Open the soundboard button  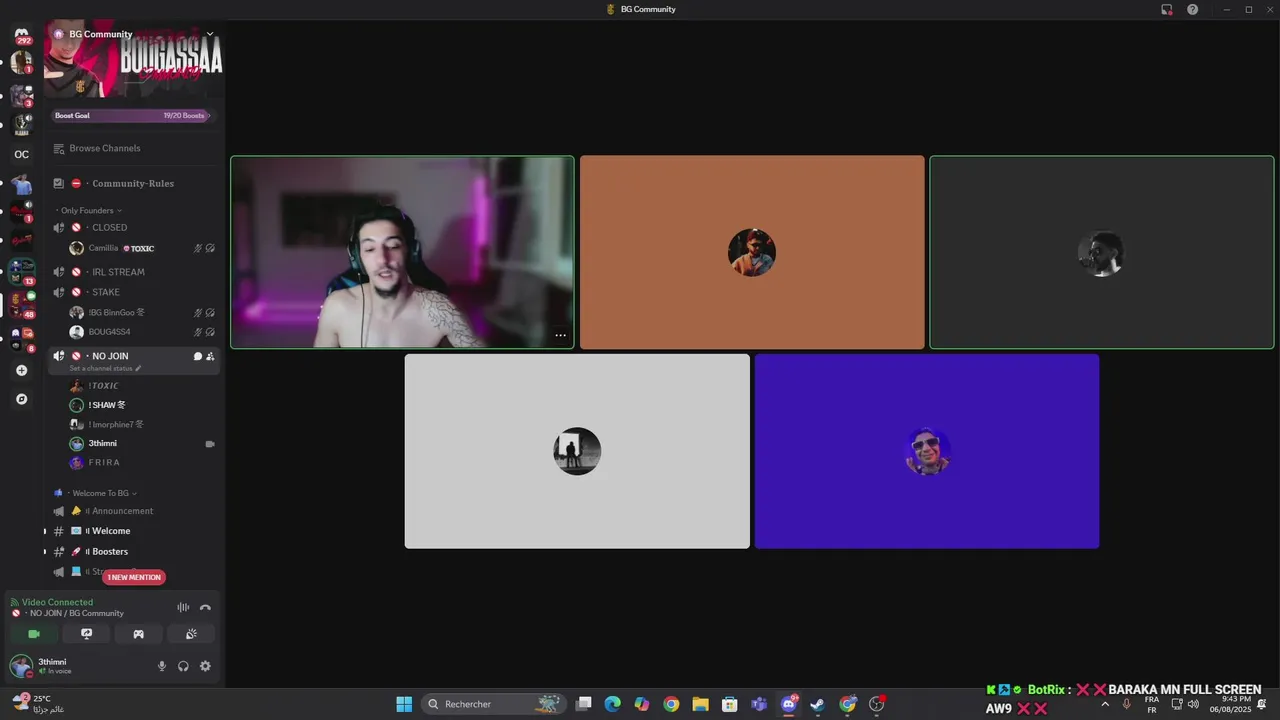click(x=191, y=634)
